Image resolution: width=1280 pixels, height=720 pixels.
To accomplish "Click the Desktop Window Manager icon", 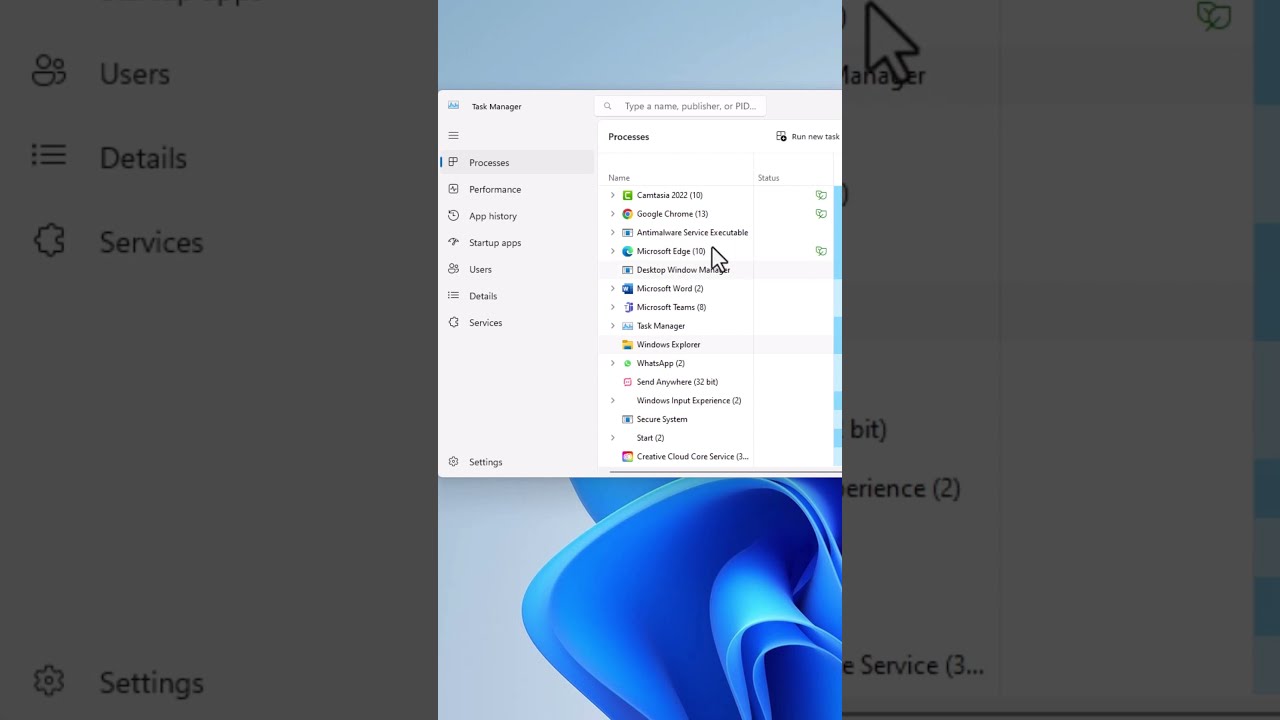I will (x=628, y=270).
